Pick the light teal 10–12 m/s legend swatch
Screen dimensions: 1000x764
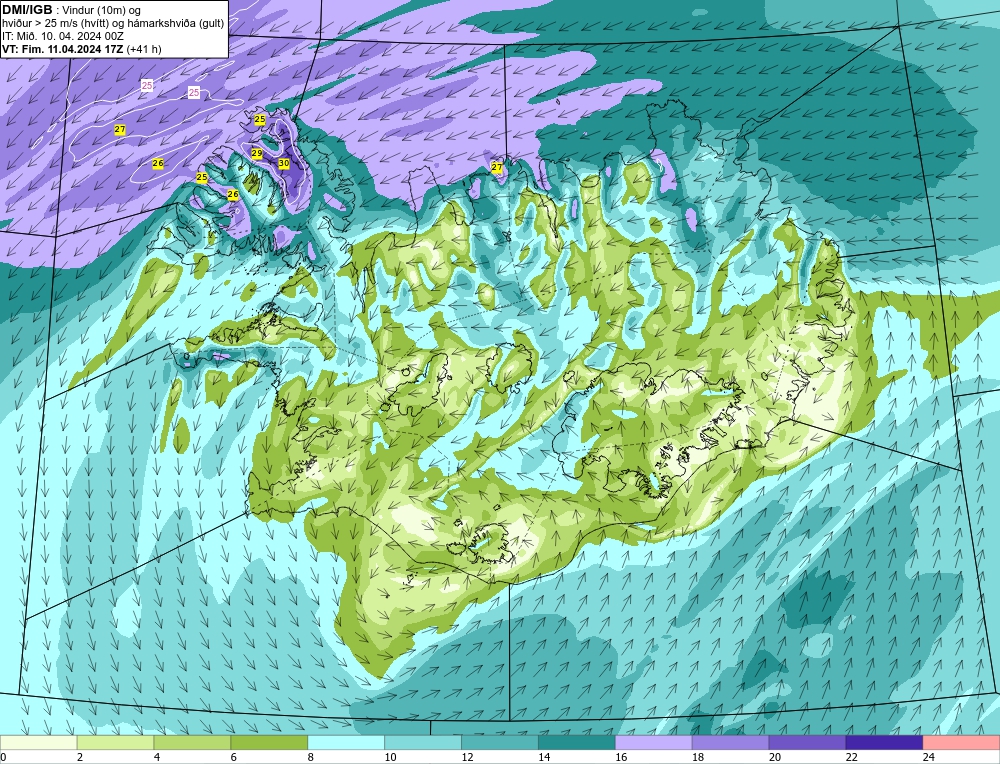423,742
